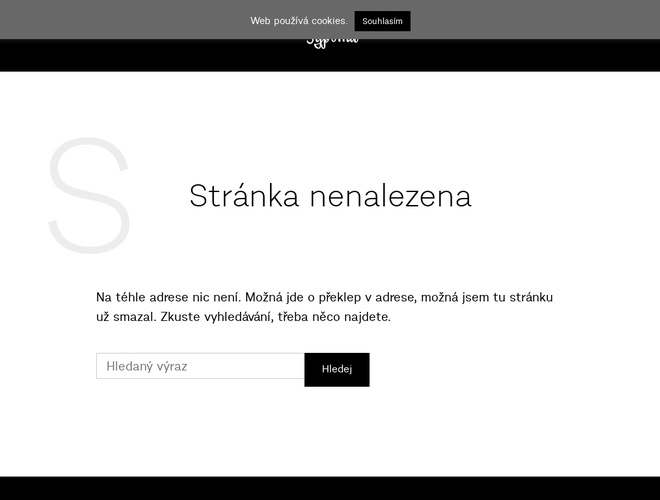The width and height of the screenshot is (660, 500).
Task: Click the large gray decorative S letter
Action: click(89, 196)
